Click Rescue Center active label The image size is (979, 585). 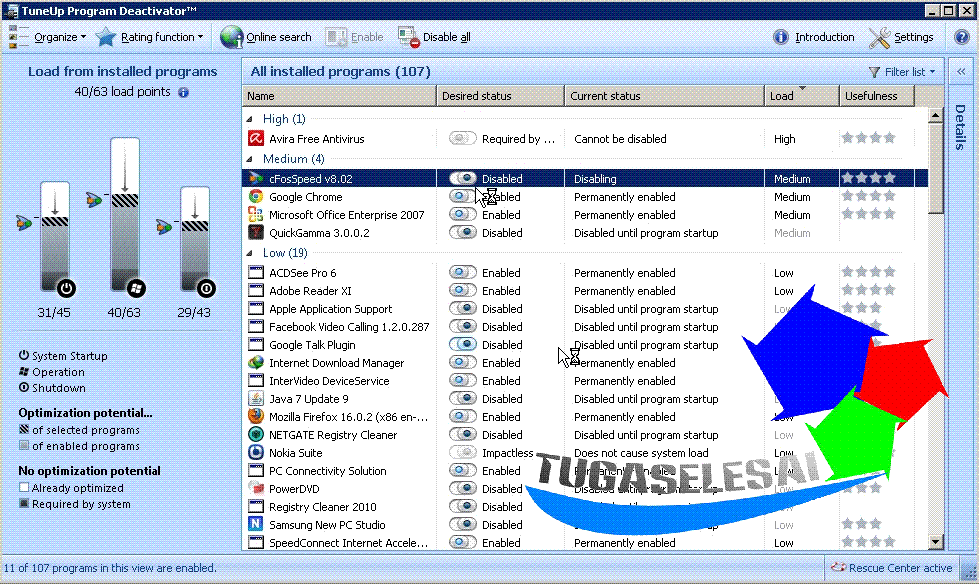pos(900,568)
